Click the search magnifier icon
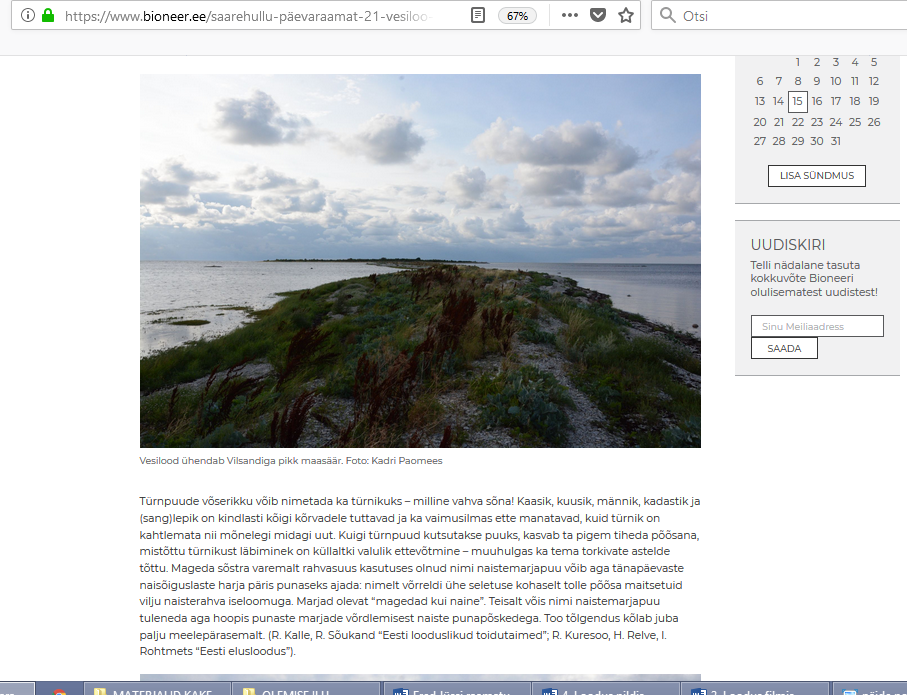The width and height of the screenshot is (907, 695). (x=668, y=16)
